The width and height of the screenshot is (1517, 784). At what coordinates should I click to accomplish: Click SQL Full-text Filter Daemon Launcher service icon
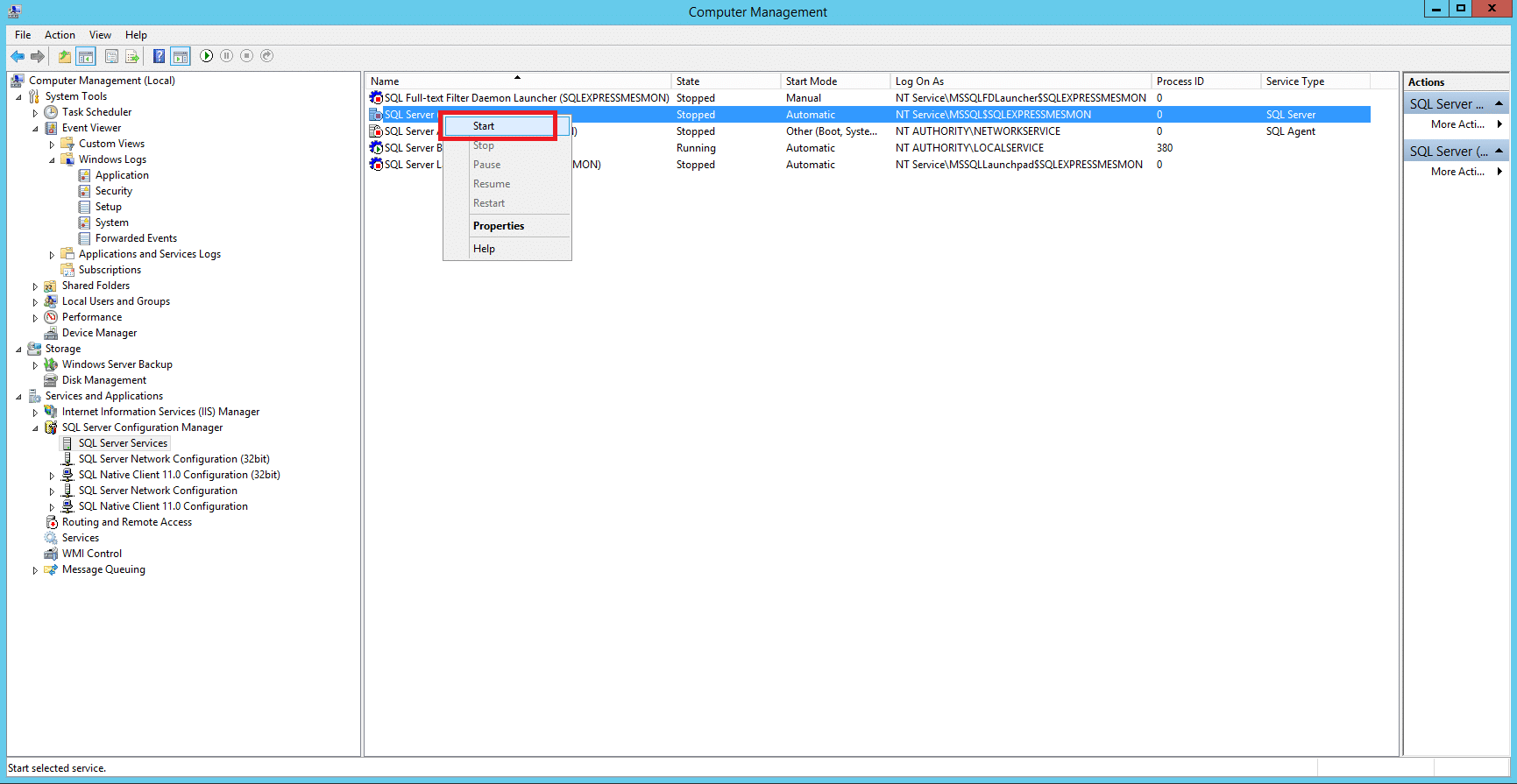point(376,98)
